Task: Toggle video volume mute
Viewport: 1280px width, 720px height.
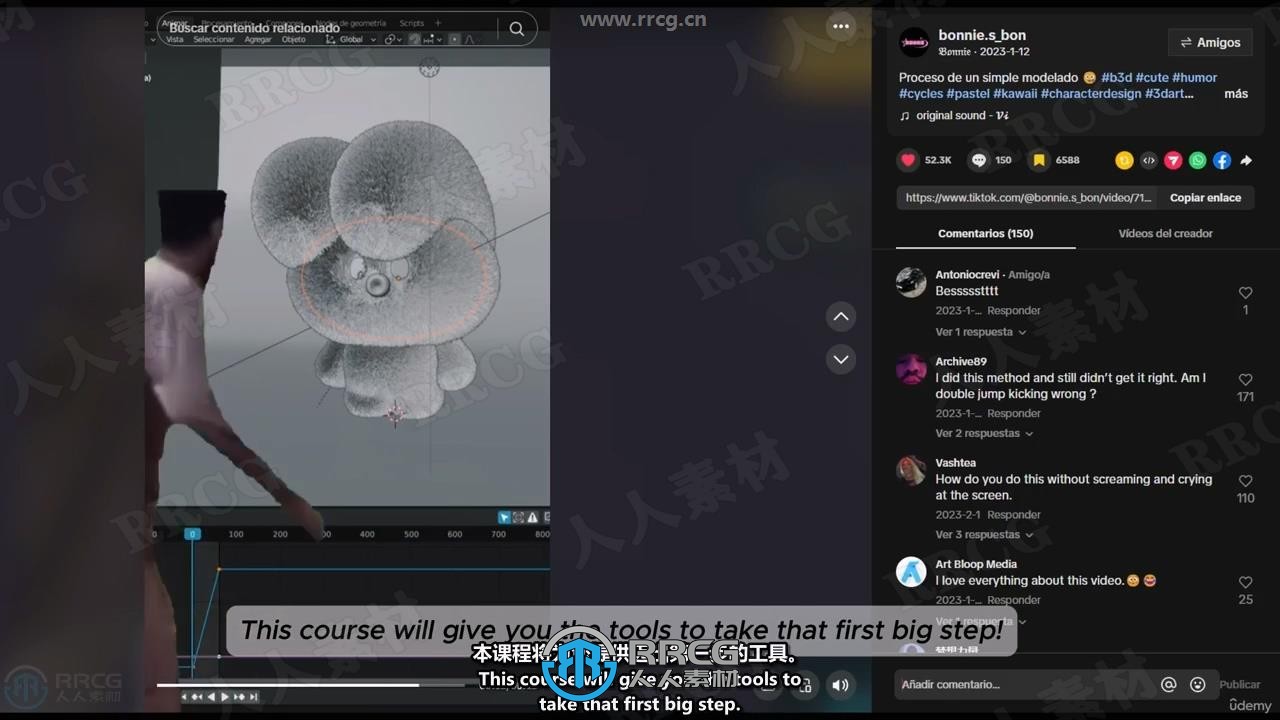Action: click(840, 684)
